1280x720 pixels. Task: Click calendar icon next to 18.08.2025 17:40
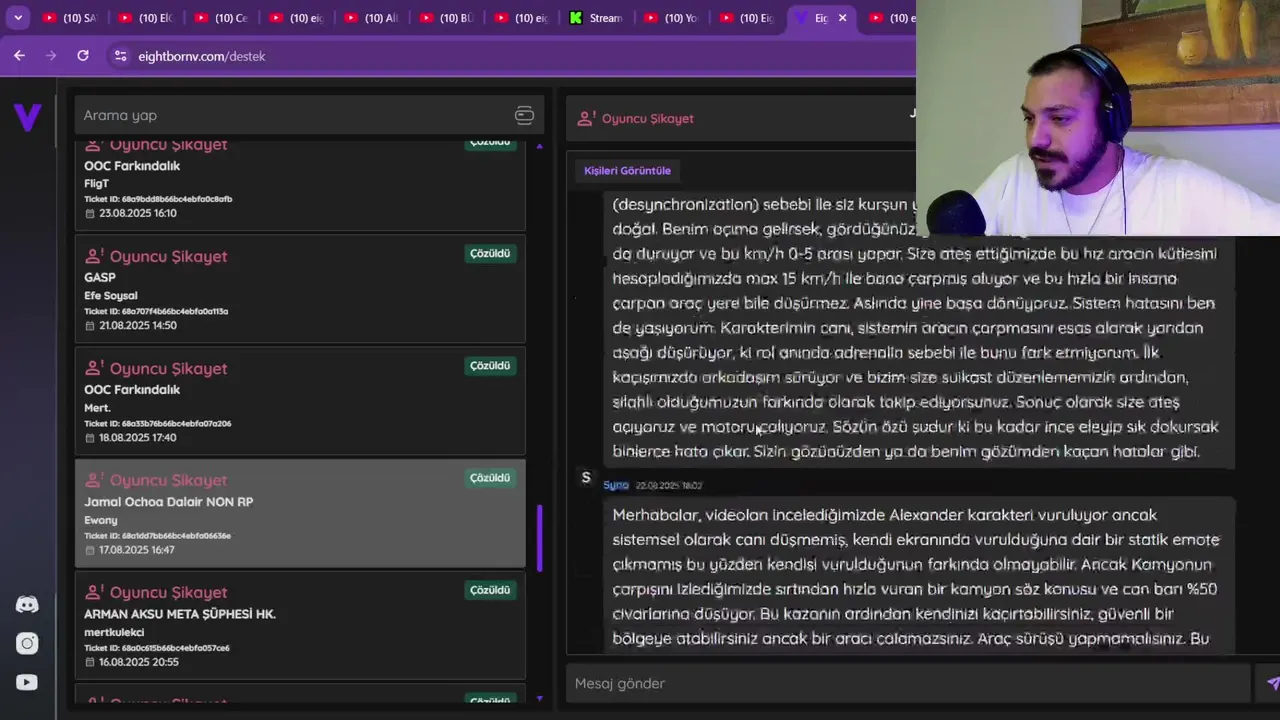(90, 438)
